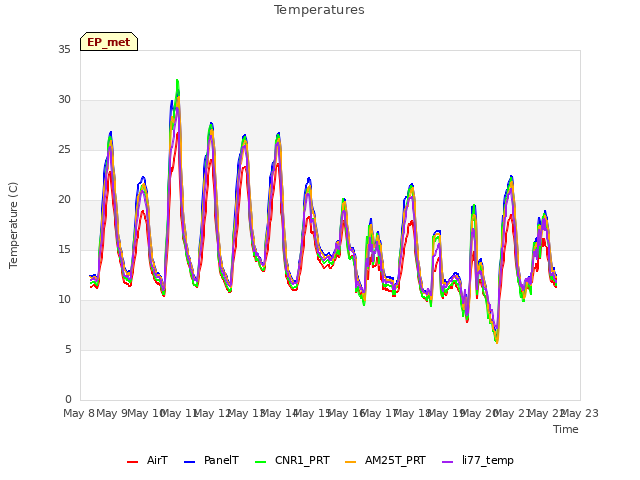Click the 15 y-axis tick label

pyautogui.click(x=64, y=249)
